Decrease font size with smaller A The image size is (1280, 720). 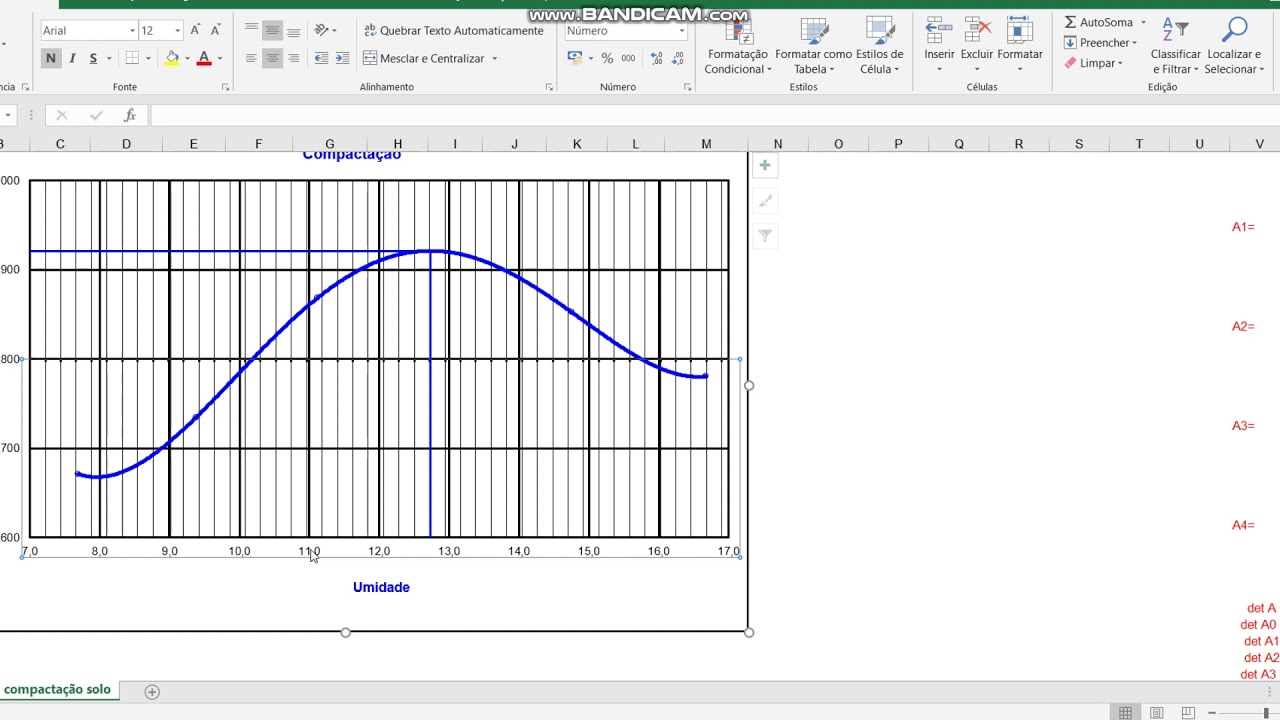pyautogui.click(x=215, y=31)
